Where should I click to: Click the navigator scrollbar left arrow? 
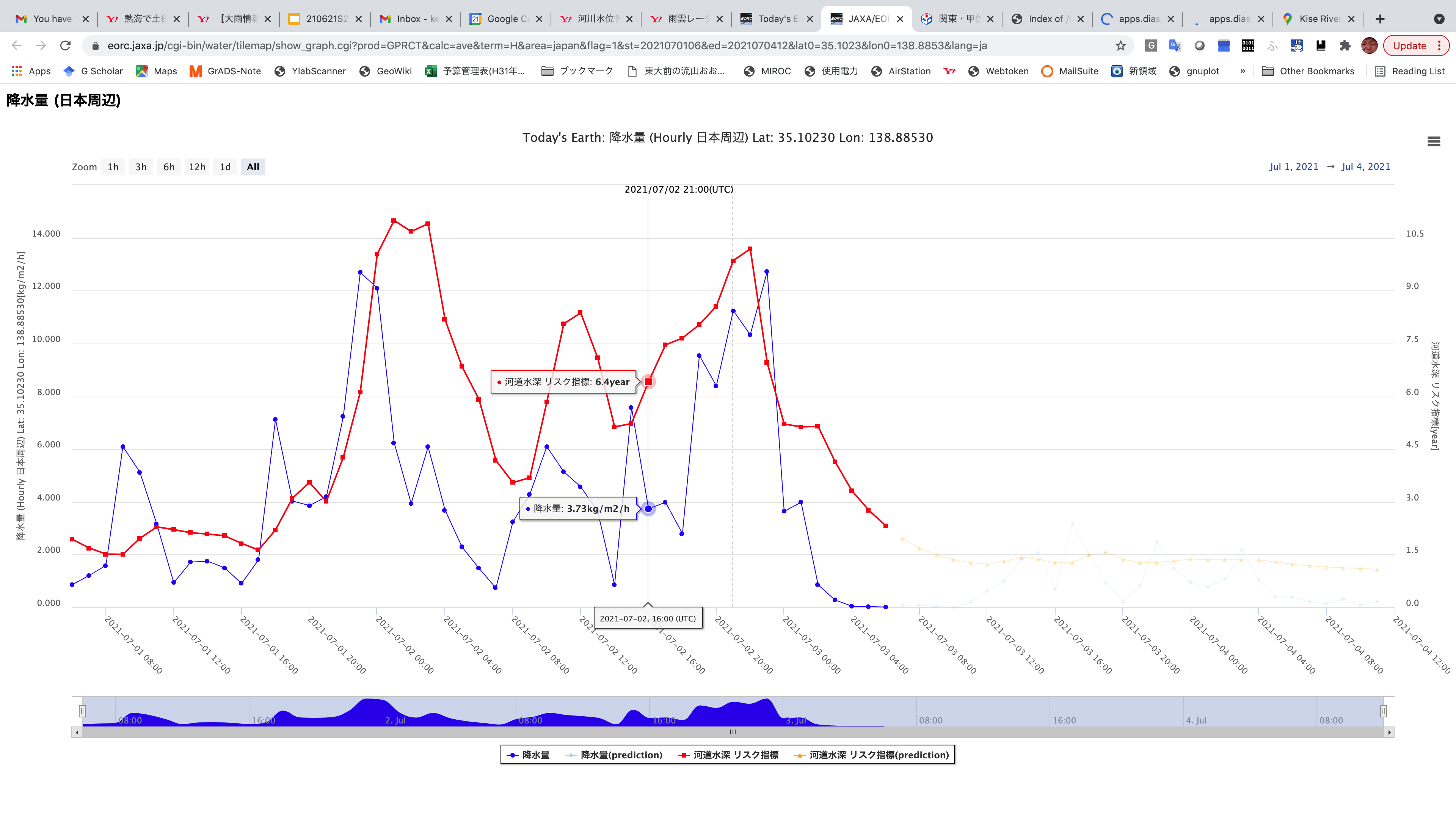pyautogui.click(x=77, y=733)
